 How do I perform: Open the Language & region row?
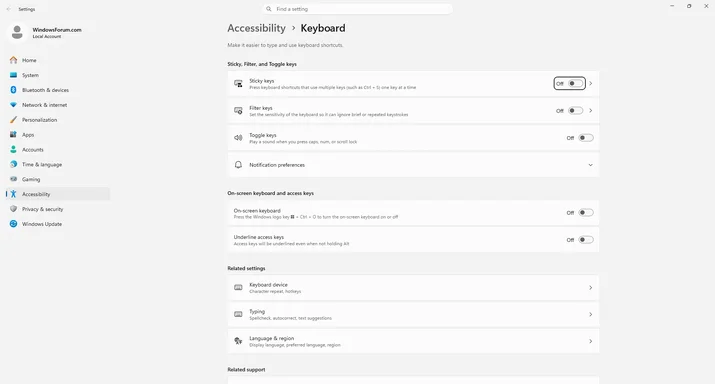pos(413,341)
